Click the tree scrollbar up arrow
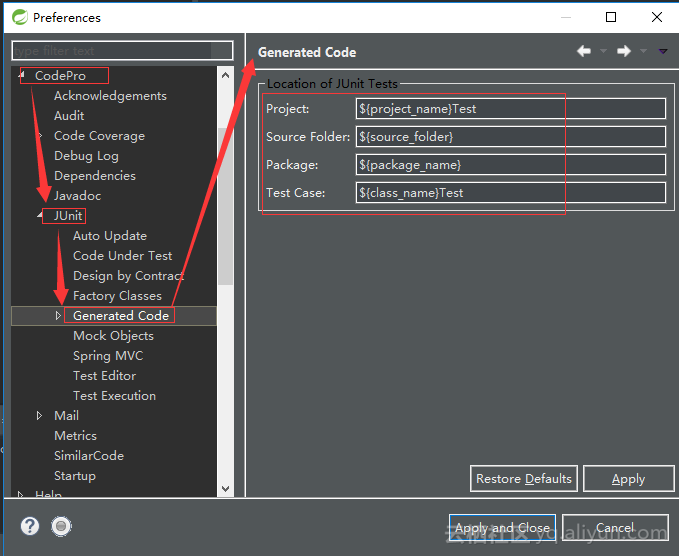The height and width of the screenshot is (556, 679). pyautogui.click(x=225, y=75)
